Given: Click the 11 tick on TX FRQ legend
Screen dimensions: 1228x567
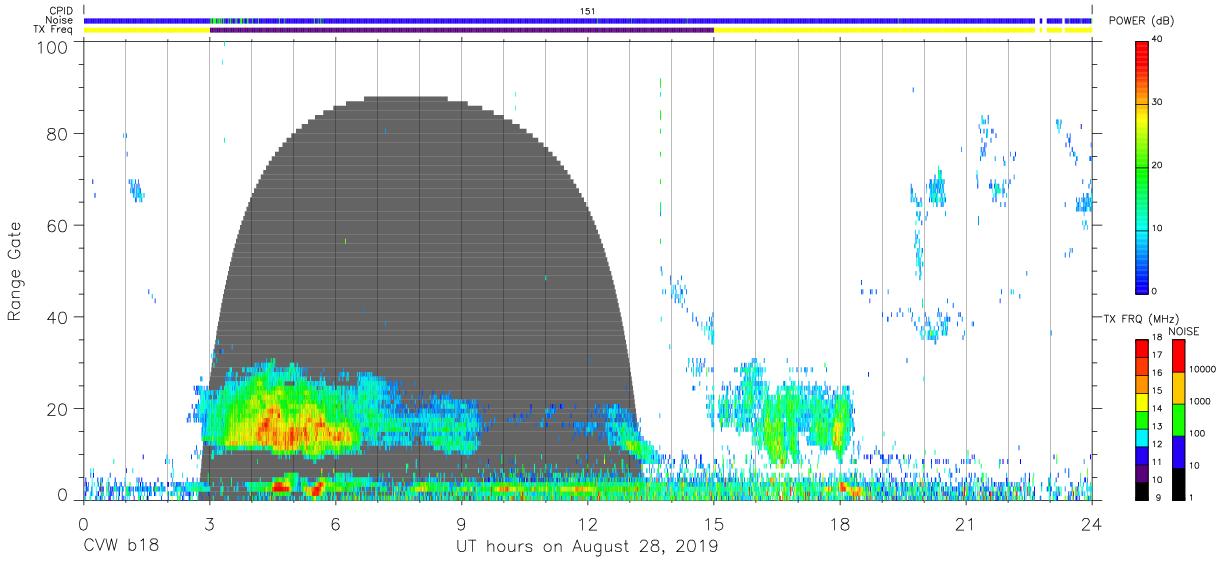Looking at the screenshot, I should pyautogui.click(x=1158, y=461).
